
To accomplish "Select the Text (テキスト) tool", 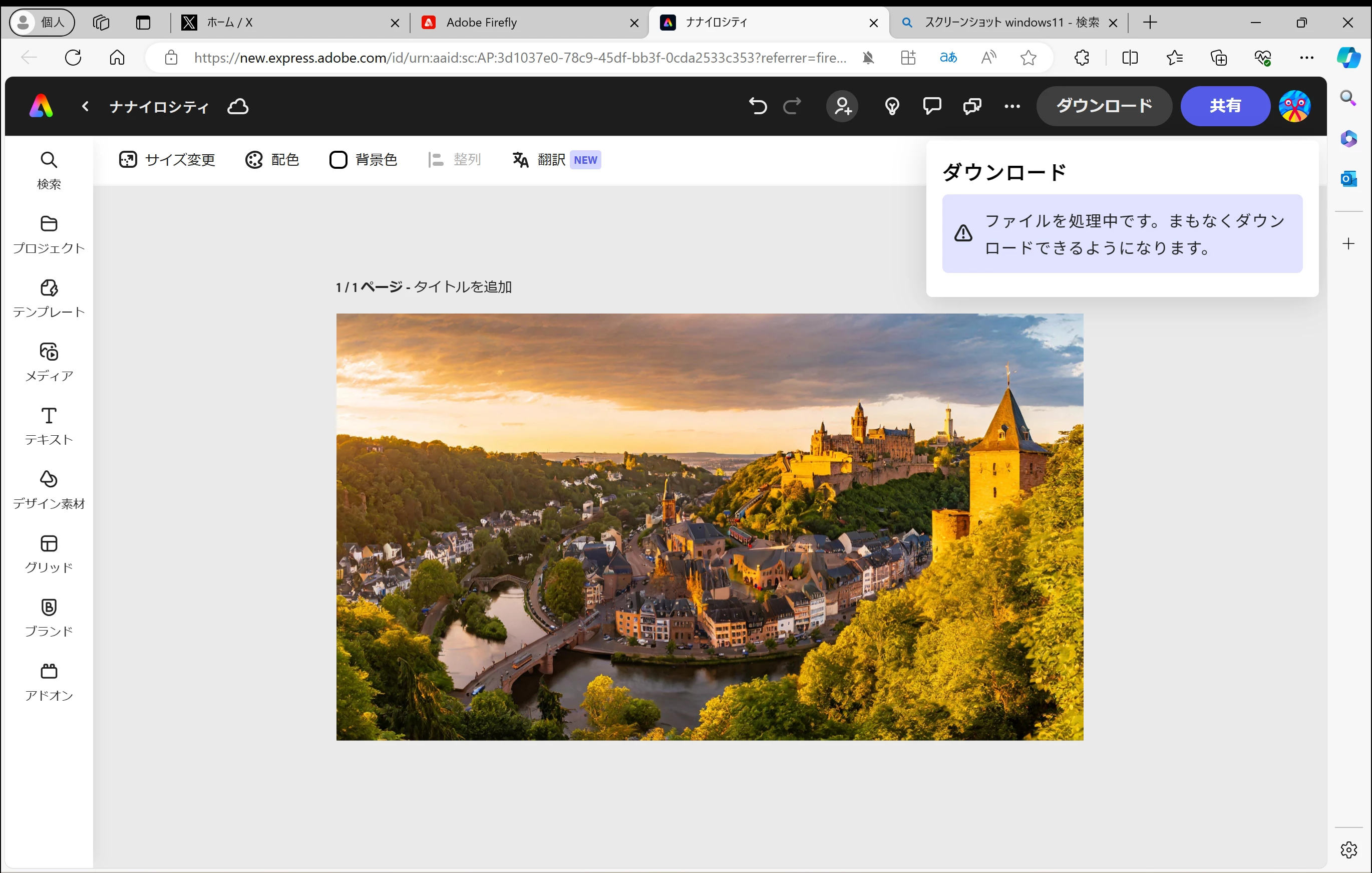I will (x=49, y=426).
